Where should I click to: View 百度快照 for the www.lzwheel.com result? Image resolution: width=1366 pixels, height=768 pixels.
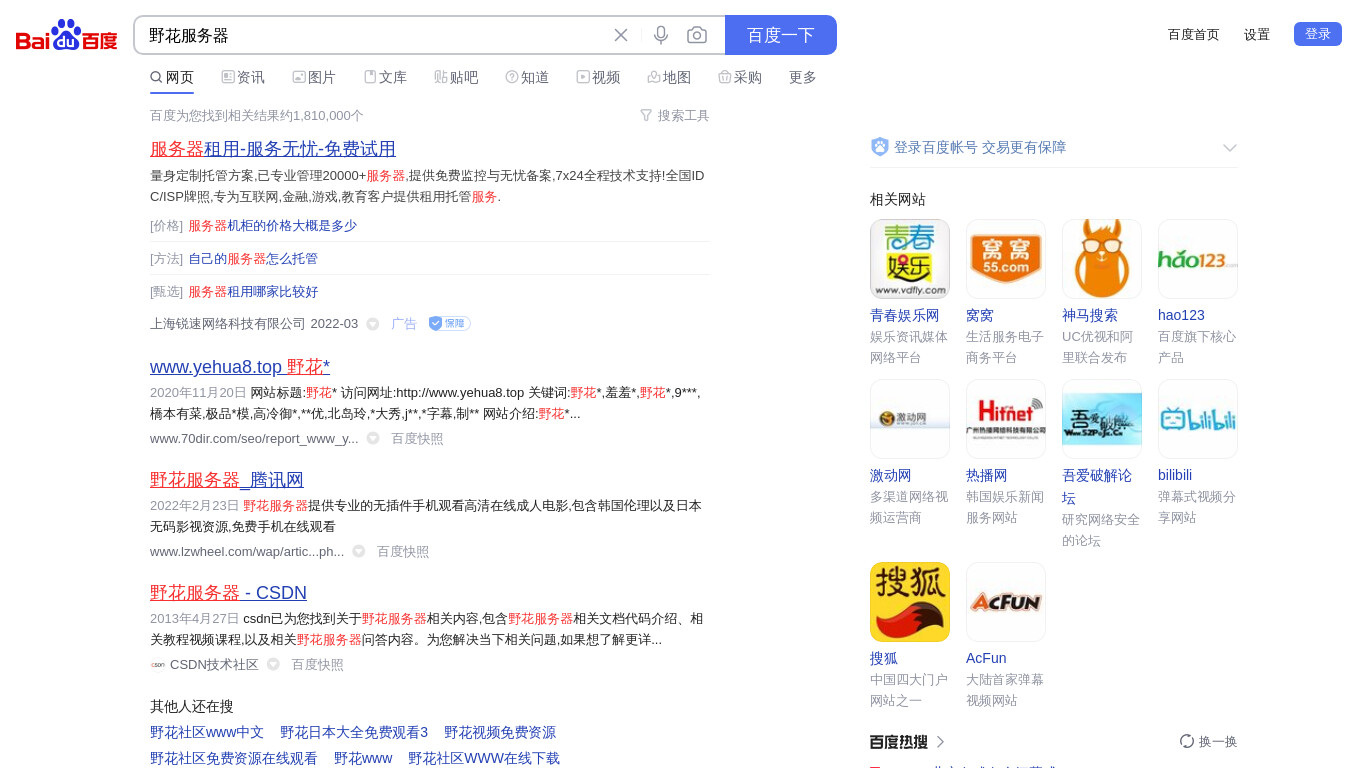coord(403,552)
